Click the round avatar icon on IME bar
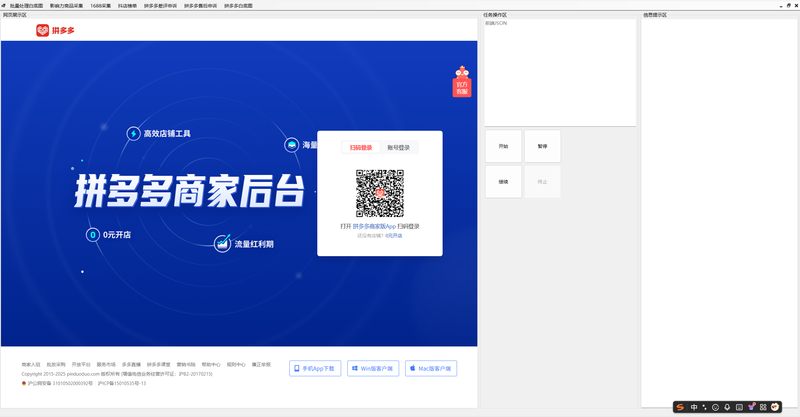The image size is (800, 417). [x=775, y=407]
